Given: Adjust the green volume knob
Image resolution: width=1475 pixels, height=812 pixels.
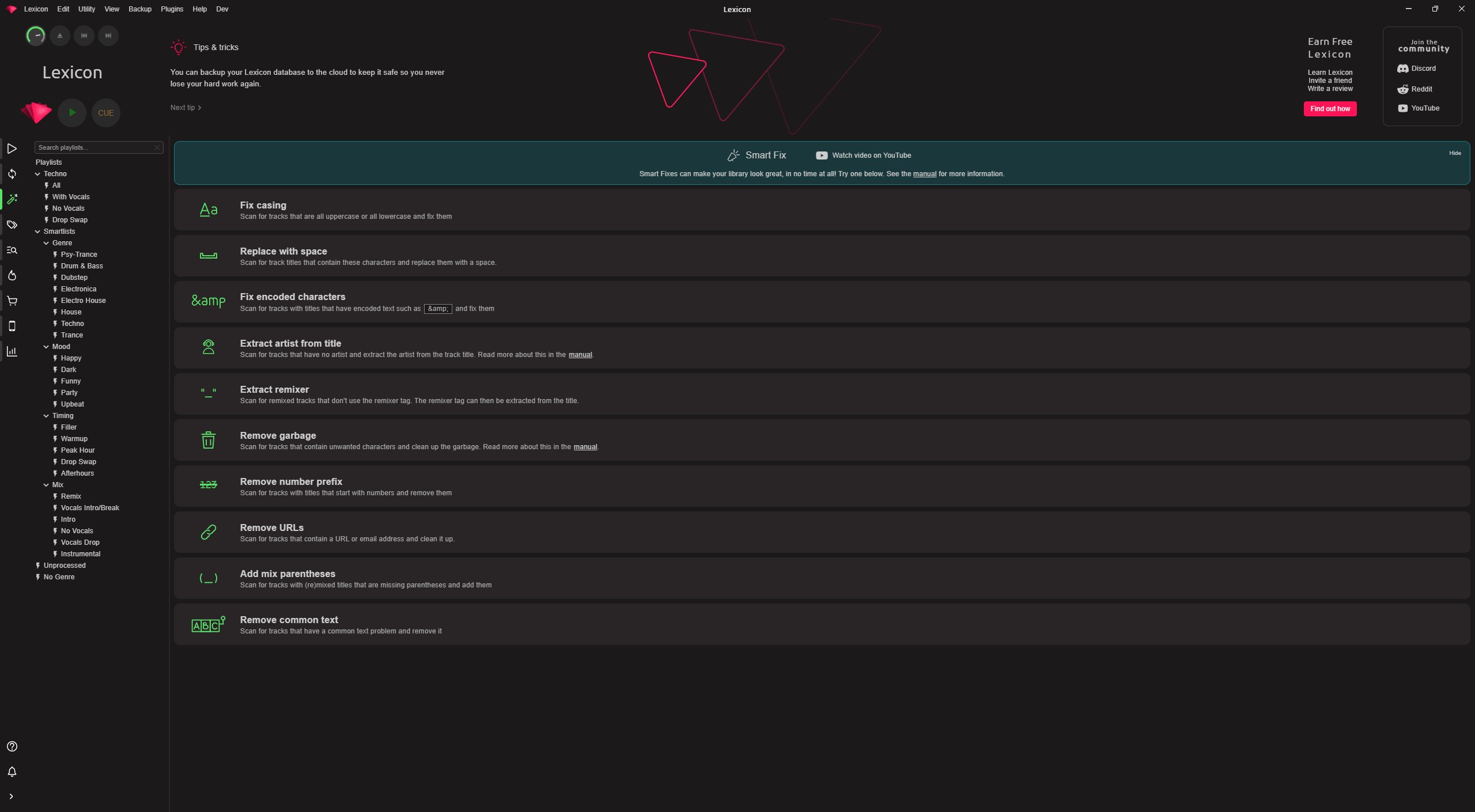Looking at the screenshot, I should point(35,35).
